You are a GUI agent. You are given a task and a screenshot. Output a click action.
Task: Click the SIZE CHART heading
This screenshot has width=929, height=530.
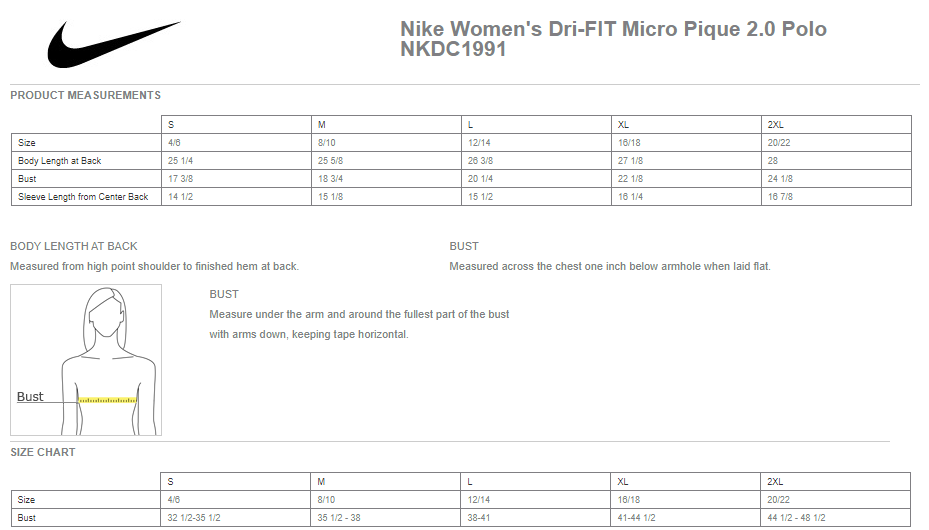pos(43,452)
